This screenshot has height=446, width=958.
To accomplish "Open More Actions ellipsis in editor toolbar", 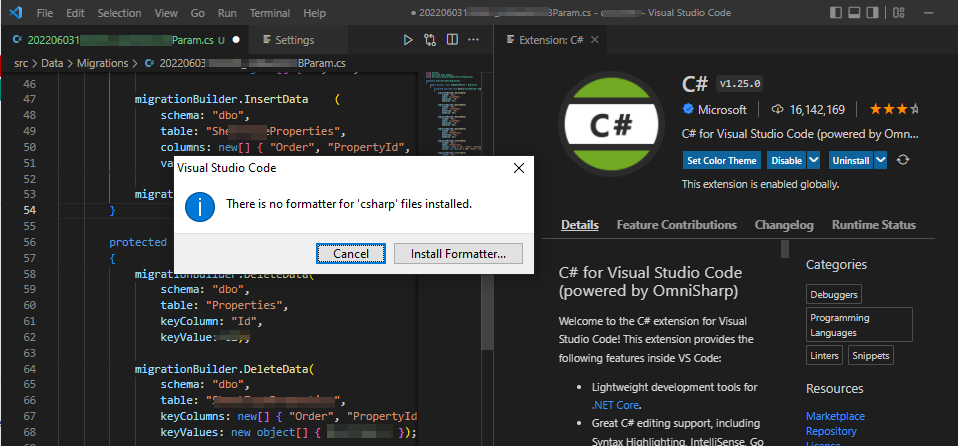I will pyautogui.click(x=474, y=40).
